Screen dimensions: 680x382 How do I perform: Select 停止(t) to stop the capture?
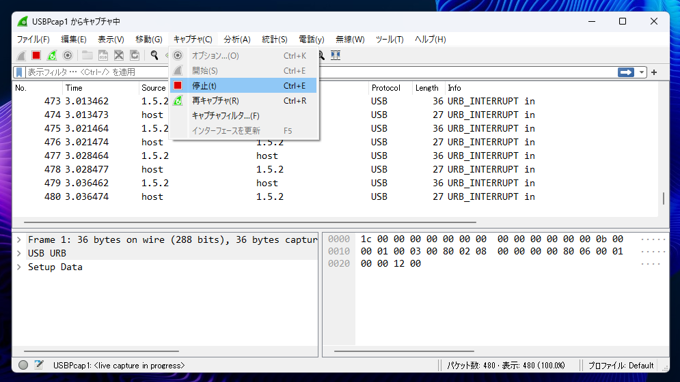point(243,86)
